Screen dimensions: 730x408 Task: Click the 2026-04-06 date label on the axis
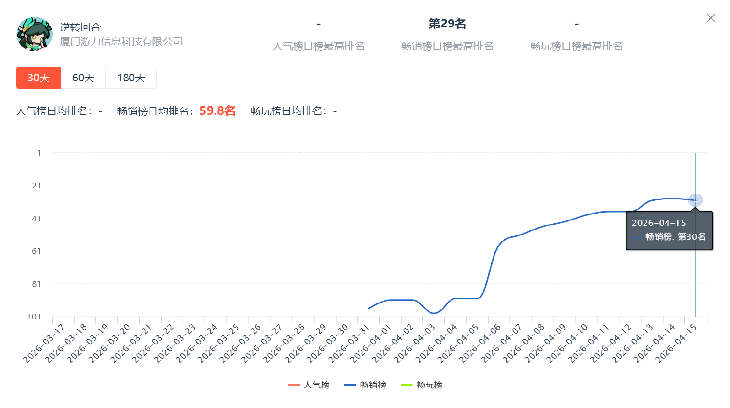[x=481, y=344]
